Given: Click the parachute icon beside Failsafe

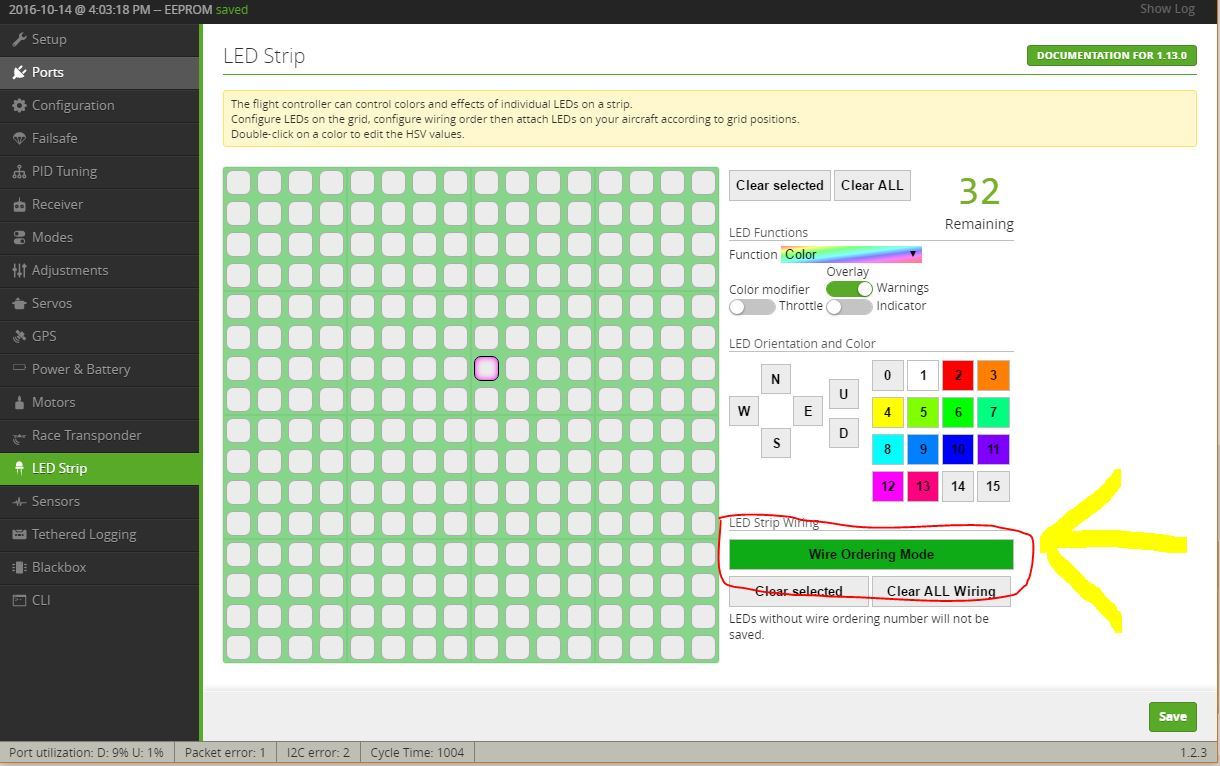Looking at the screenshot, I should pyautogui.click(x=19, y=138).
